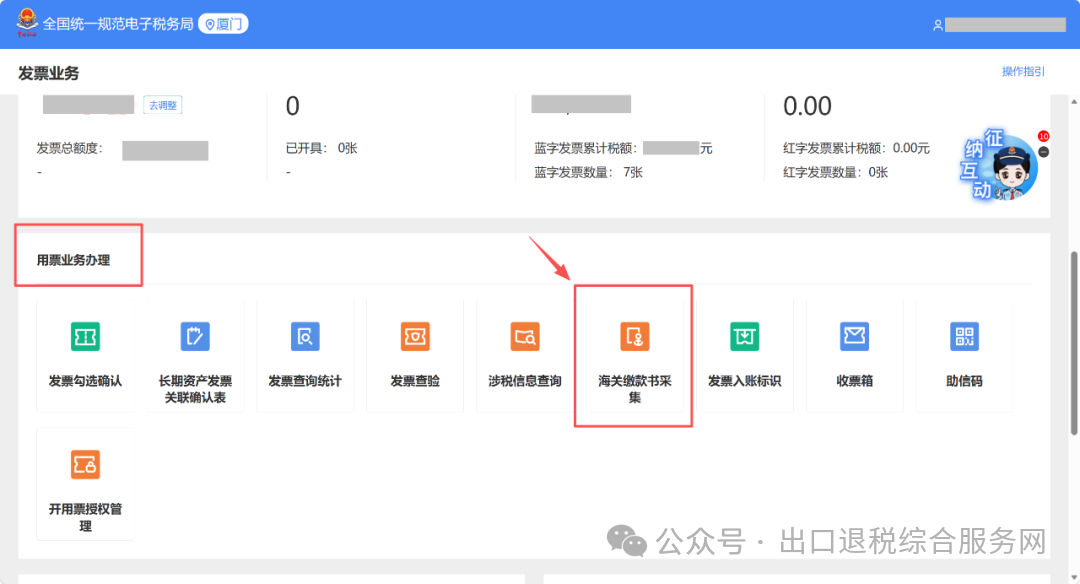Click the scrollbar up arrow
This screenshot has width=1080, height=584.
[1073, 102]
